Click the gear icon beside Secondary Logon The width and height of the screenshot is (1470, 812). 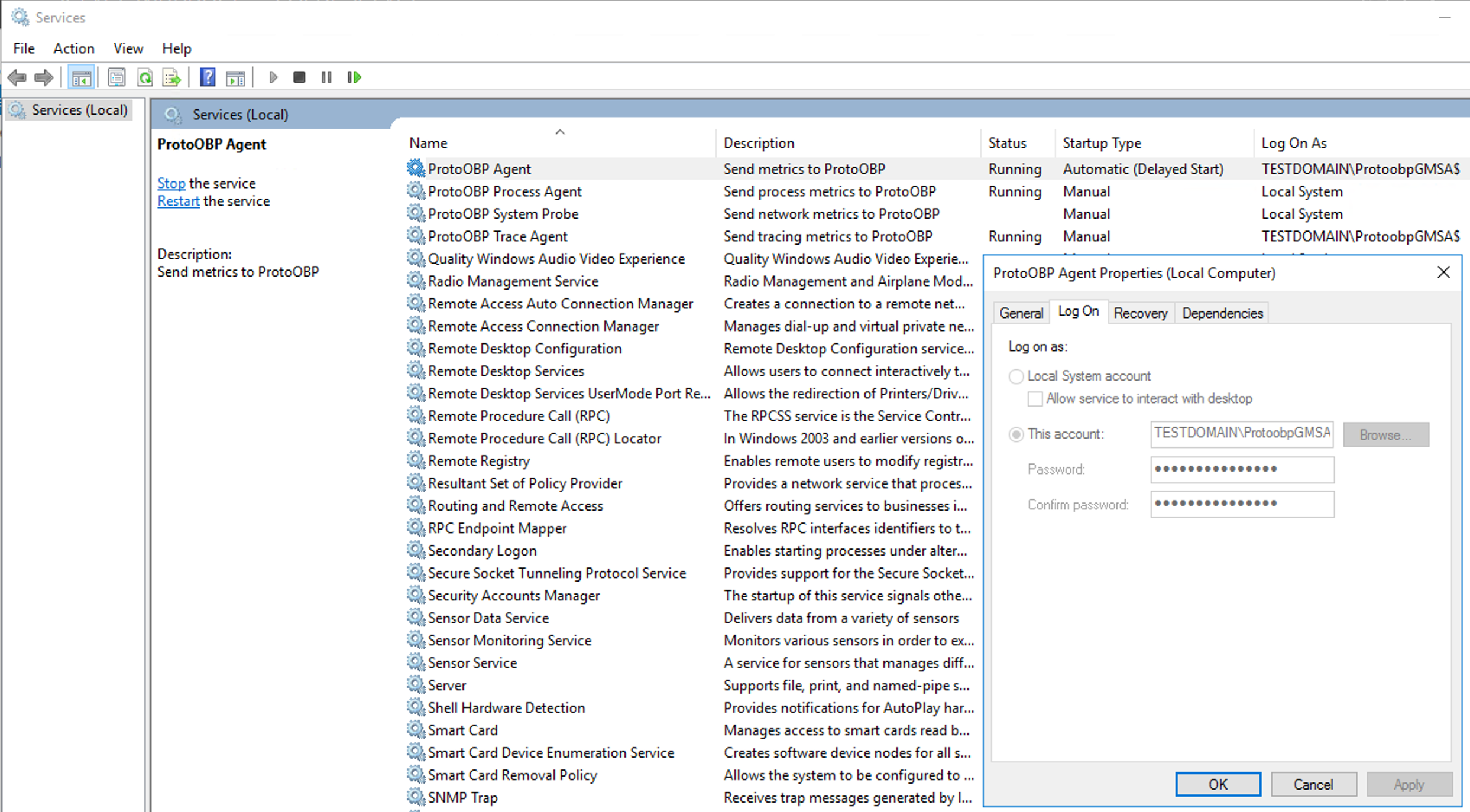click(x=416, y=550)
